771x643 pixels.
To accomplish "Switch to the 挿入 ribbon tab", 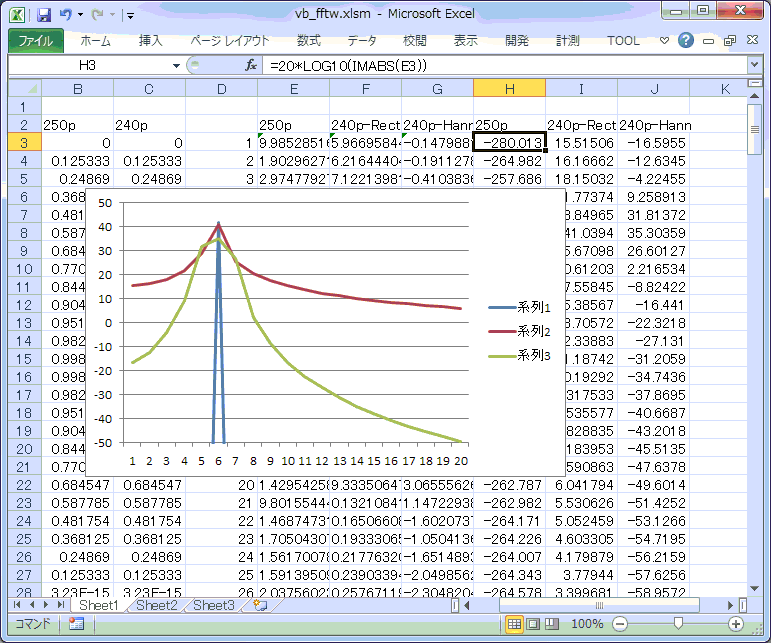I will (x=150, y=40).
